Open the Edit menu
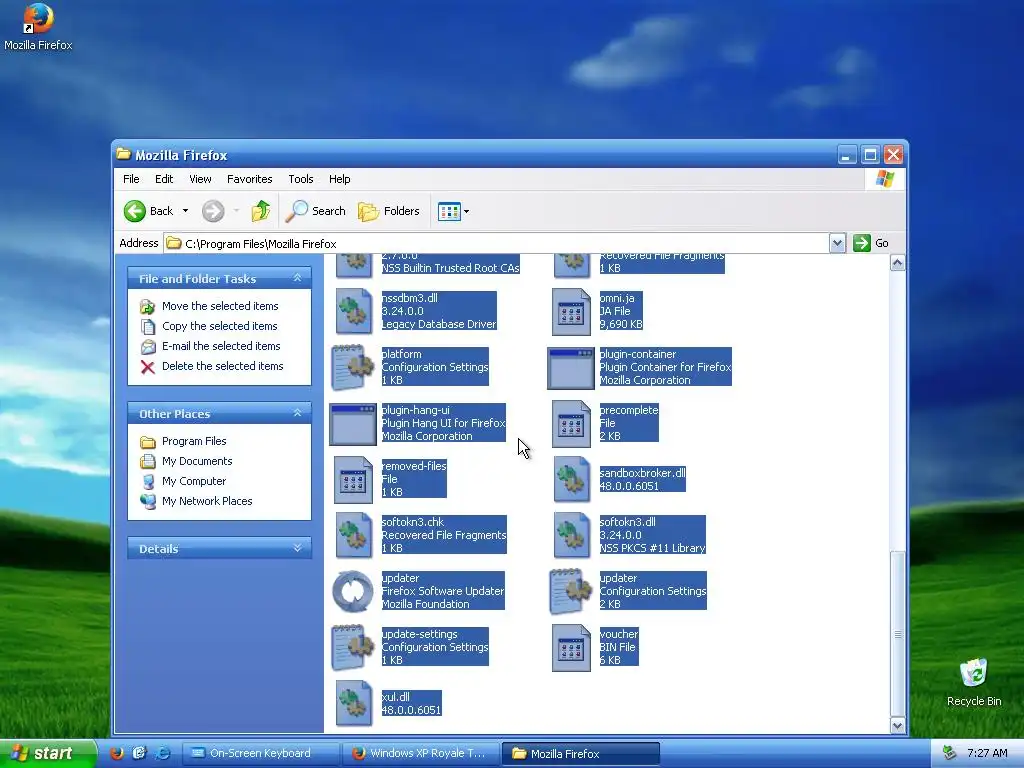The height and width of the screenshot is (768, 1024). [x=164, y=179]
